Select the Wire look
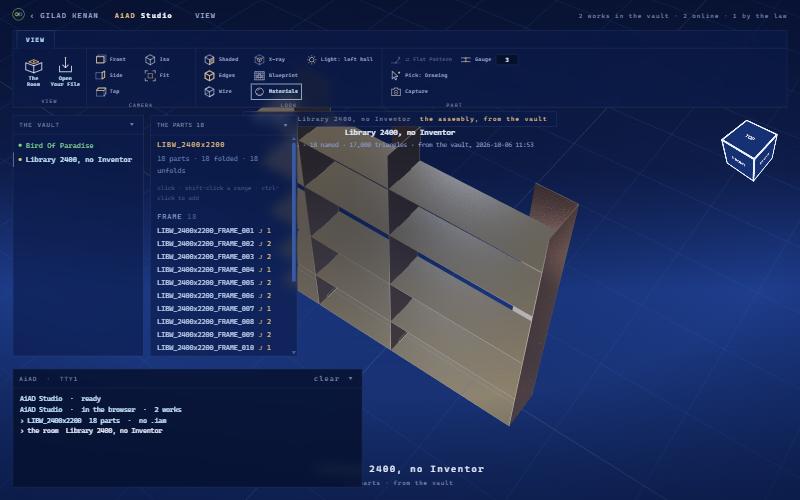800x500 pixels. (218, 91)
